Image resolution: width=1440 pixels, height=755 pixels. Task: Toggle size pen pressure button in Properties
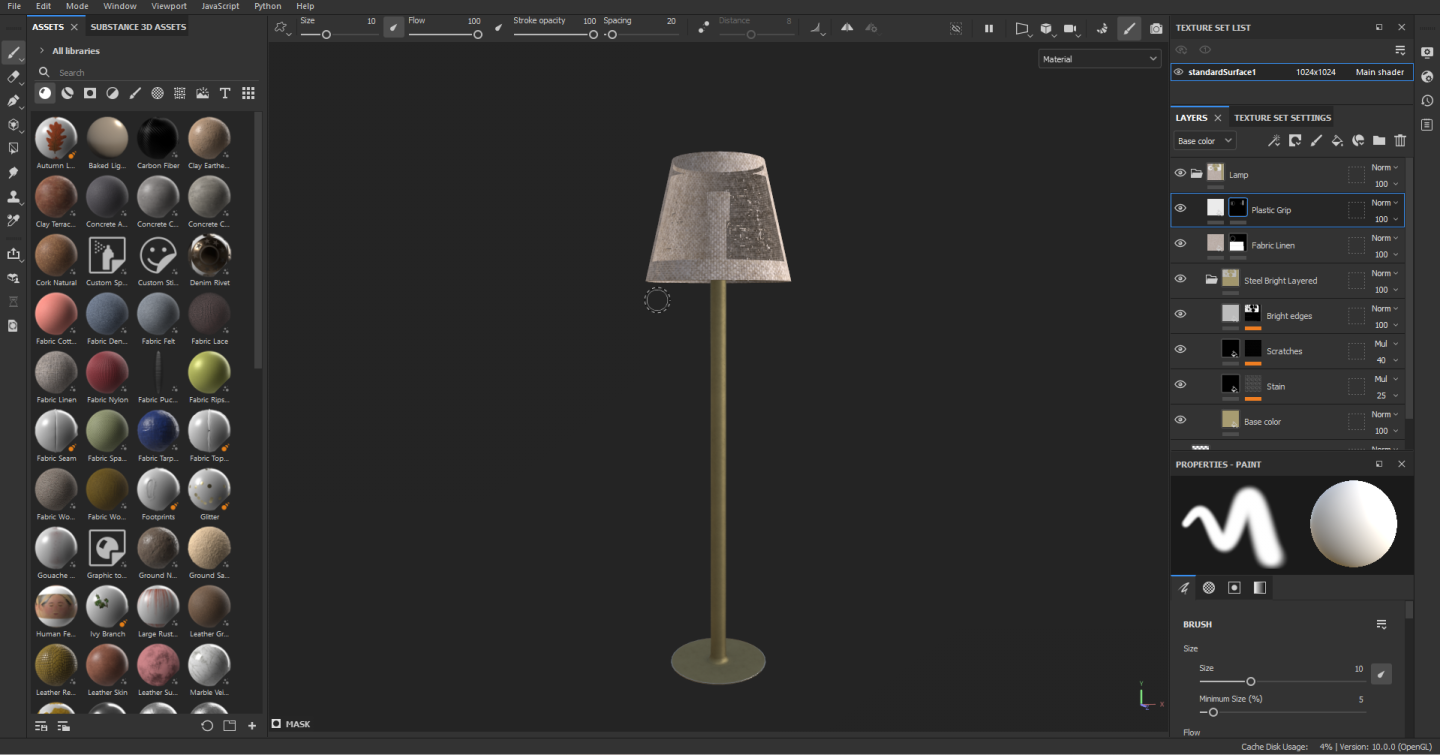coord(1381,674)
